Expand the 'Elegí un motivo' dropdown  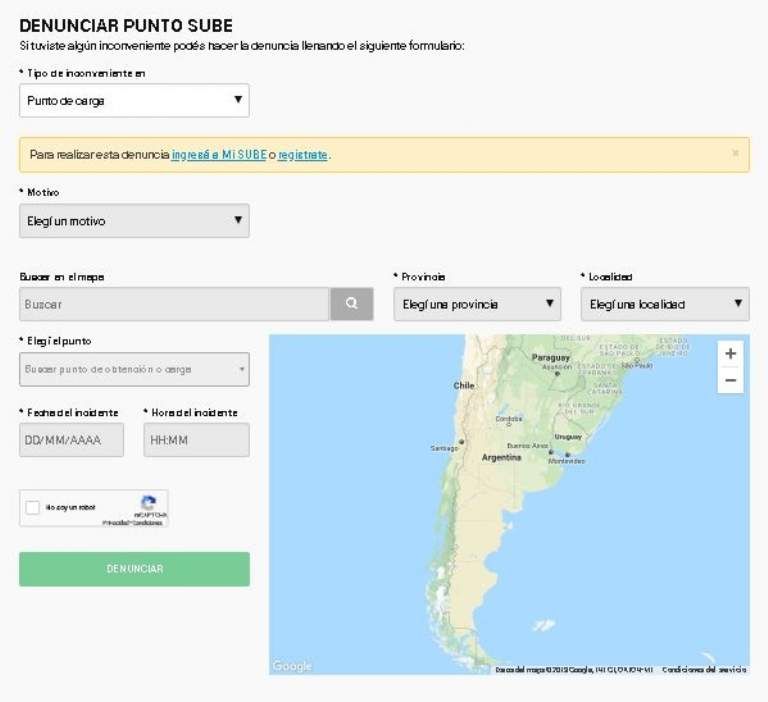[134, 221]
